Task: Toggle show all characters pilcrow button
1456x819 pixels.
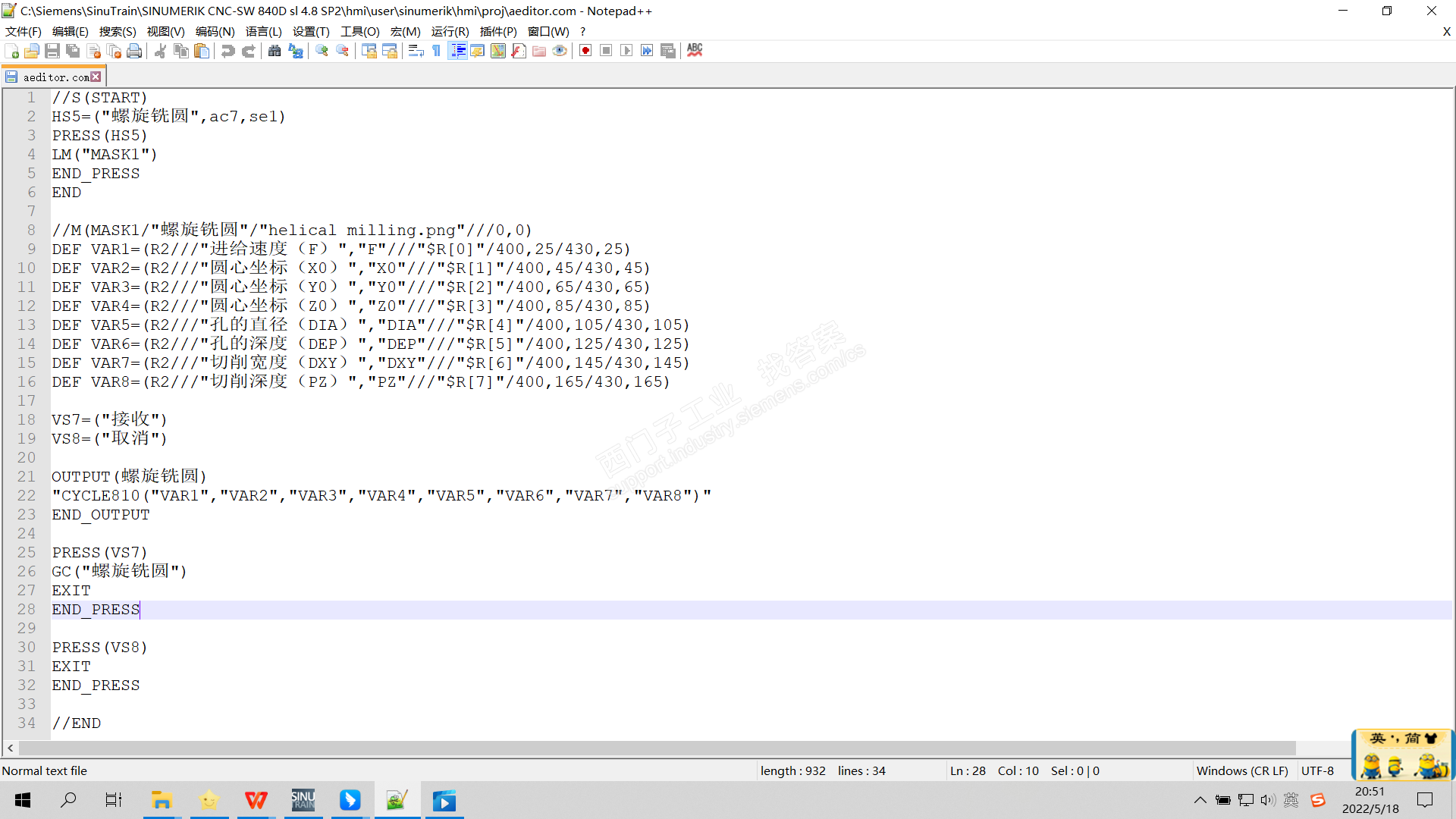Action: tap(437, 51)
